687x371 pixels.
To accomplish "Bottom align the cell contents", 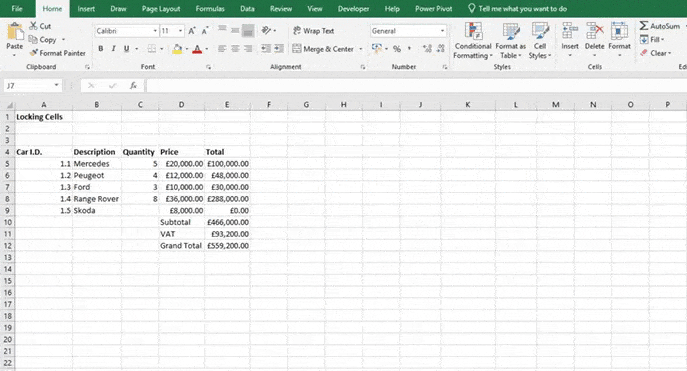I will point(248,31).
